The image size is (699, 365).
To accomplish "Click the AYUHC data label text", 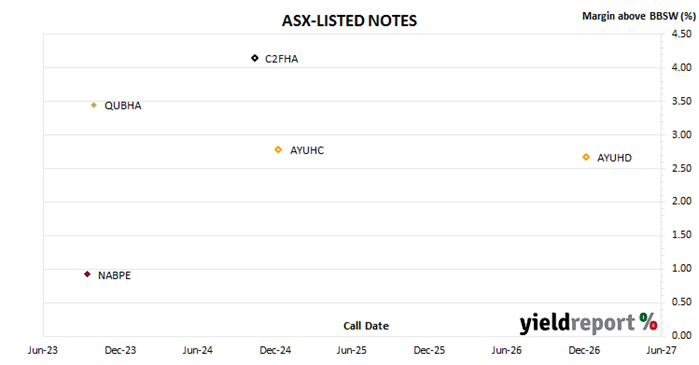I will (307, 151).
